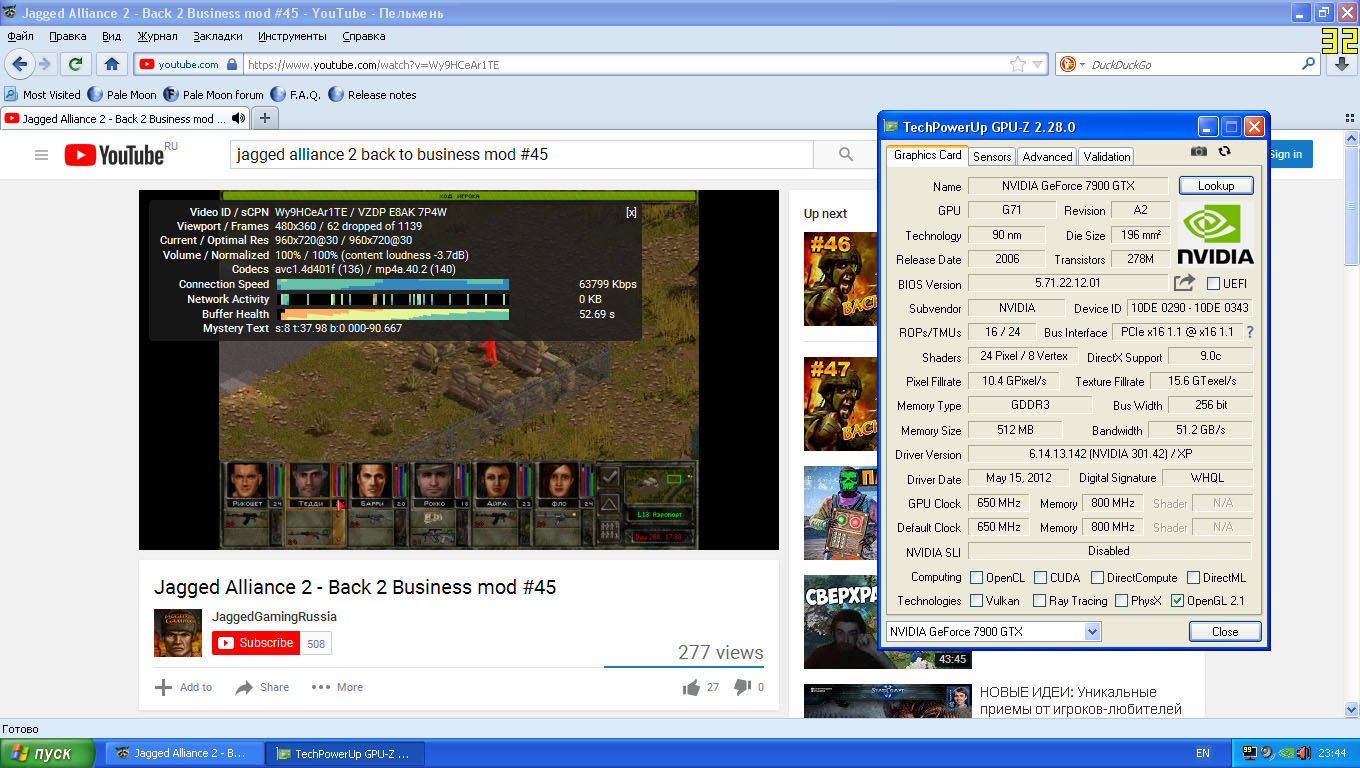Toggle the DirectCompute checkbox
1360x768 pixels.
[1097, 577]
